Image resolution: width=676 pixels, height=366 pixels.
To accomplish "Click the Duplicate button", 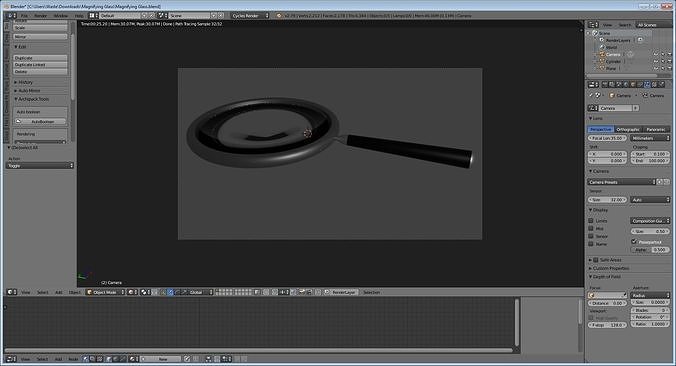I will click(x=41, y=58).
